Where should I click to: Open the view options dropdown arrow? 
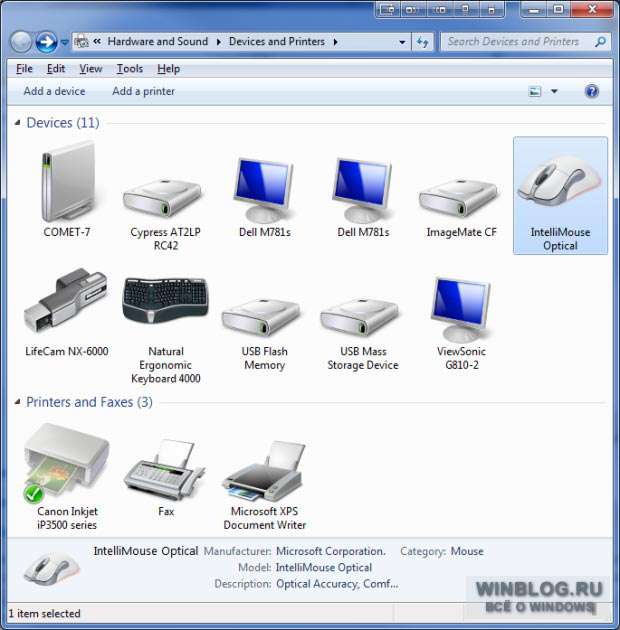click(x=554, y=92)
